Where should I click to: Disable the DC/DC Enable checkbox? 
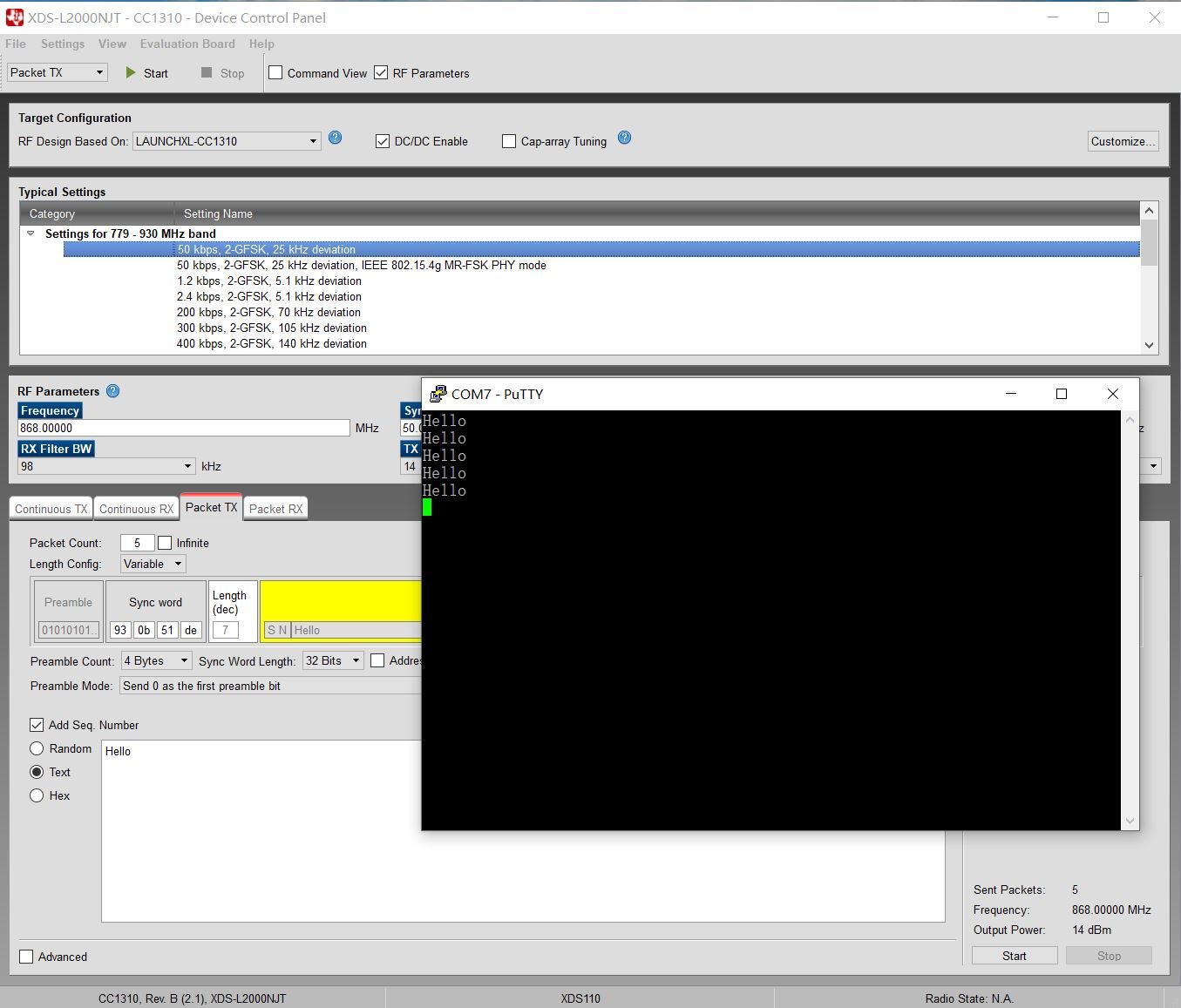tap(382, 141)
